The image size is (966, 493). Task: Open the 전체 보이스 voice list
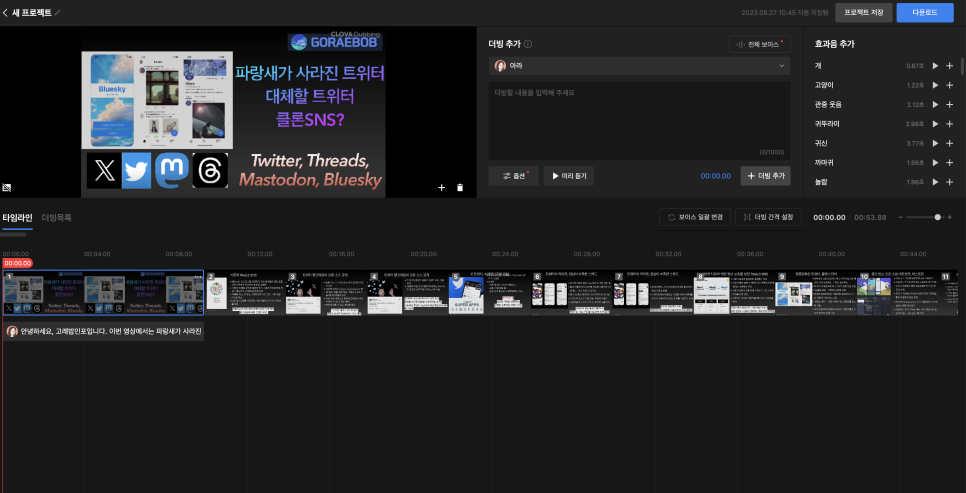click(759, 44)
